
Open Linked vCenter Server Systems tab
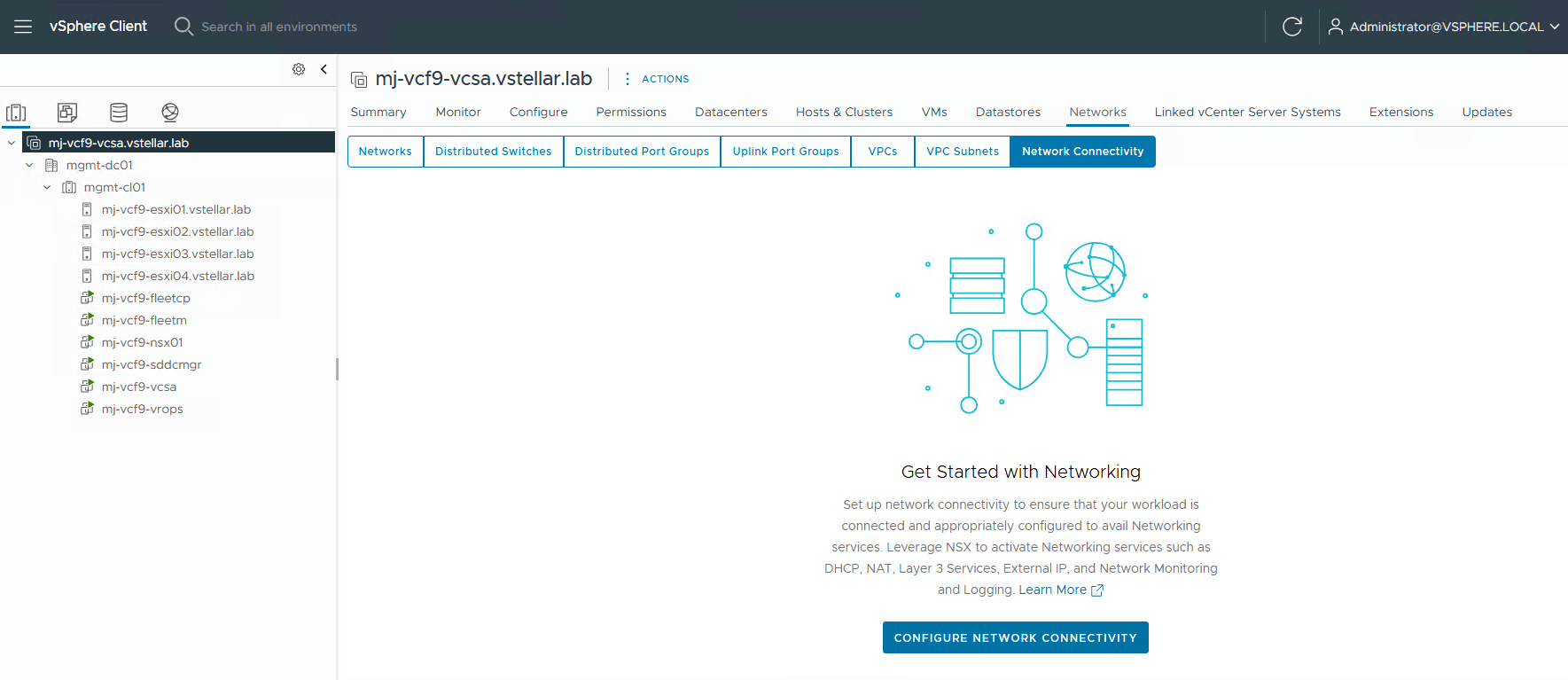coord(1247,112)
